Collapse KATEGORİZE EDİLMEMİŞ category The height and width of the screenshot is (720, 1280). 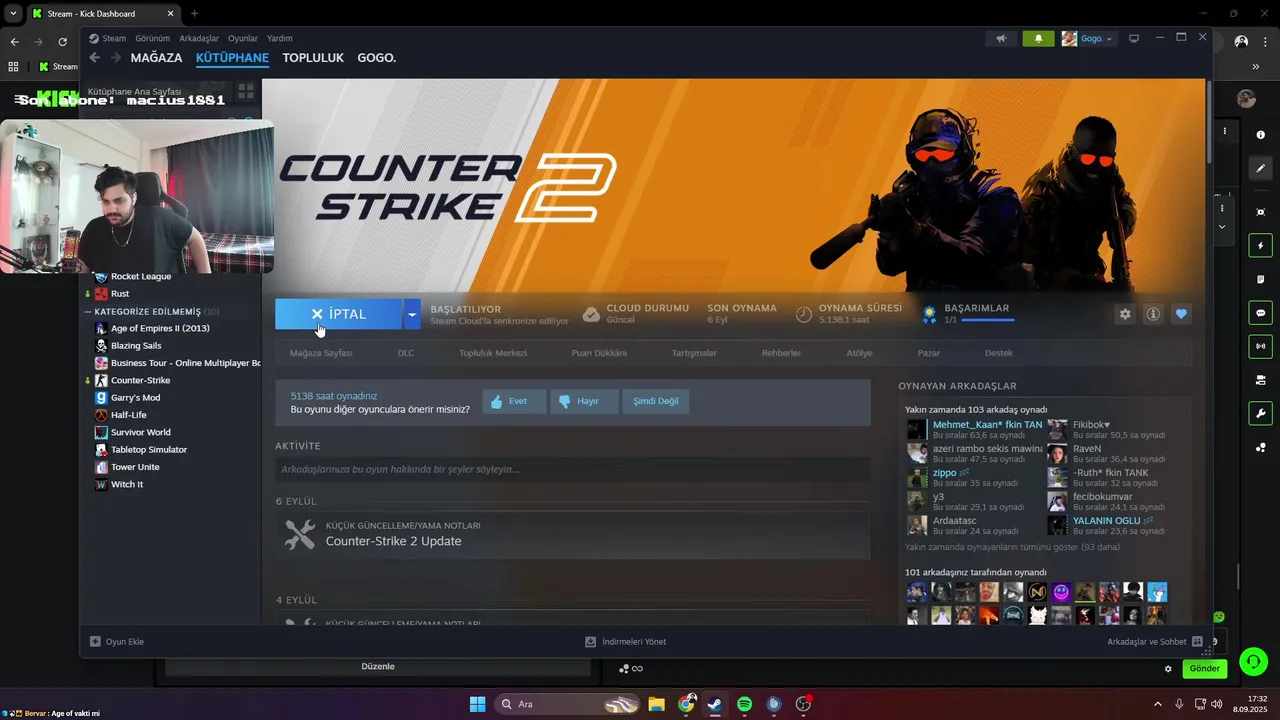[x=88, y=312]
